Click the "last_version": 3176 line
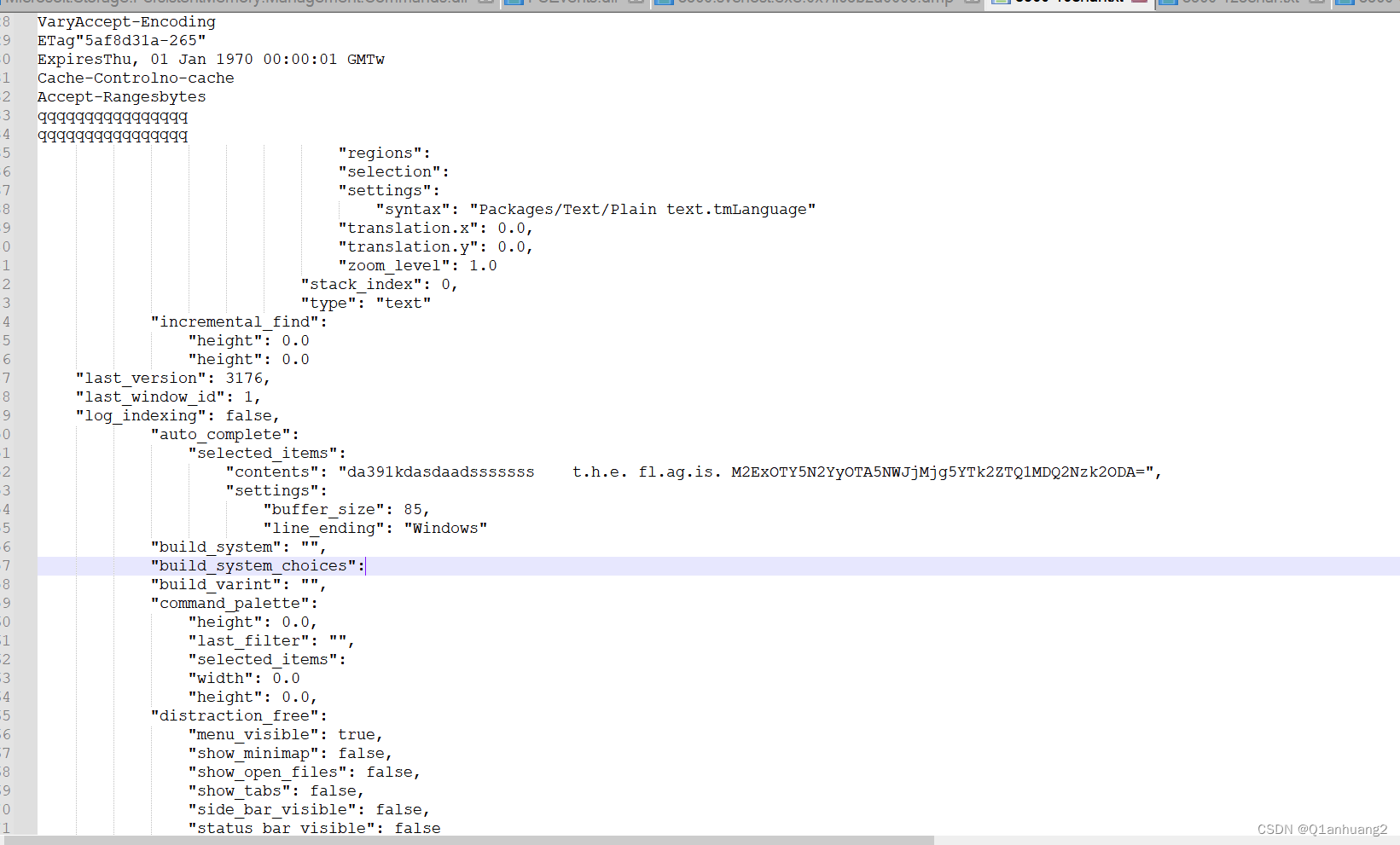 point(173,379)
